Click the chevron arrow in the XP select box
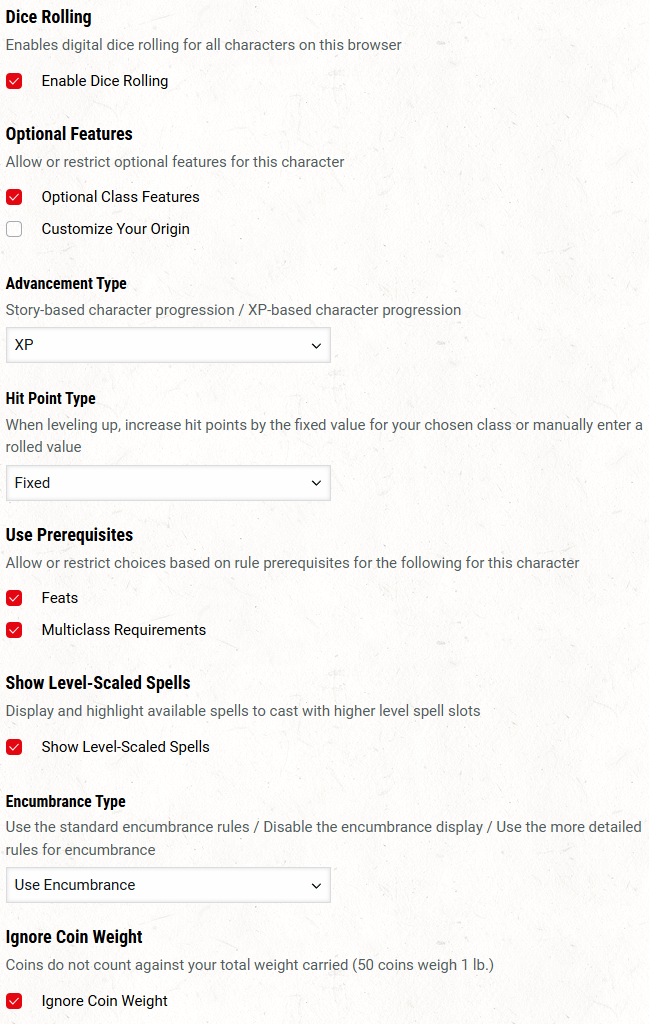This screenshot has height=1024, width=649. coord(316,346)
